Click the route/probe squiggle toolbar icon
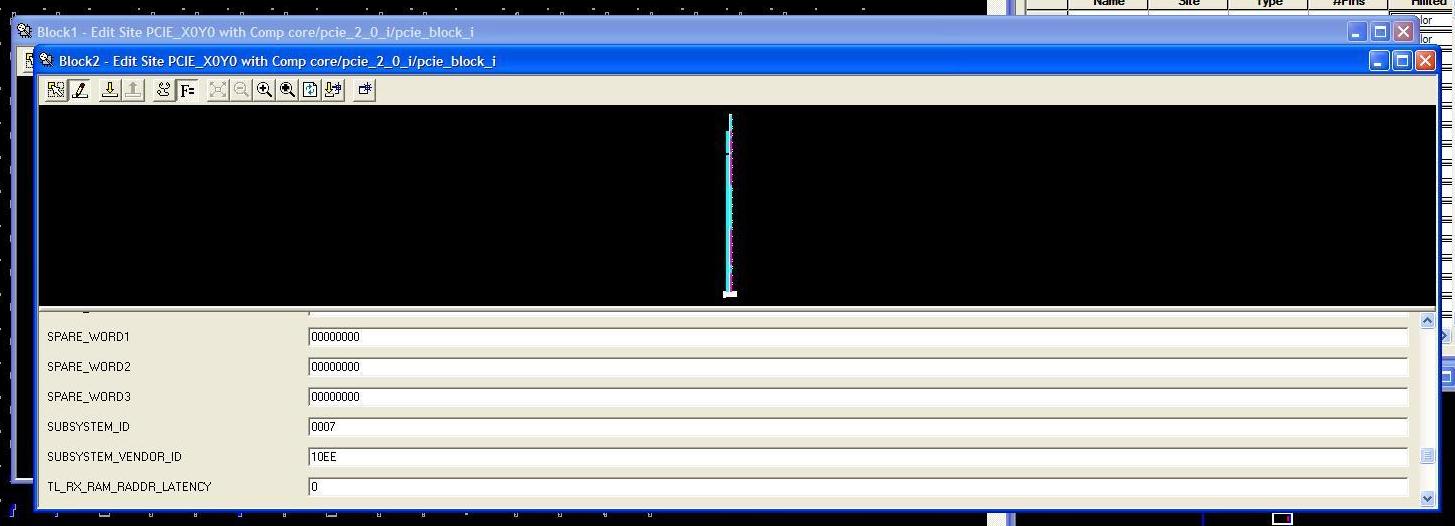The image size is (1455, 526). pos(164,90)
